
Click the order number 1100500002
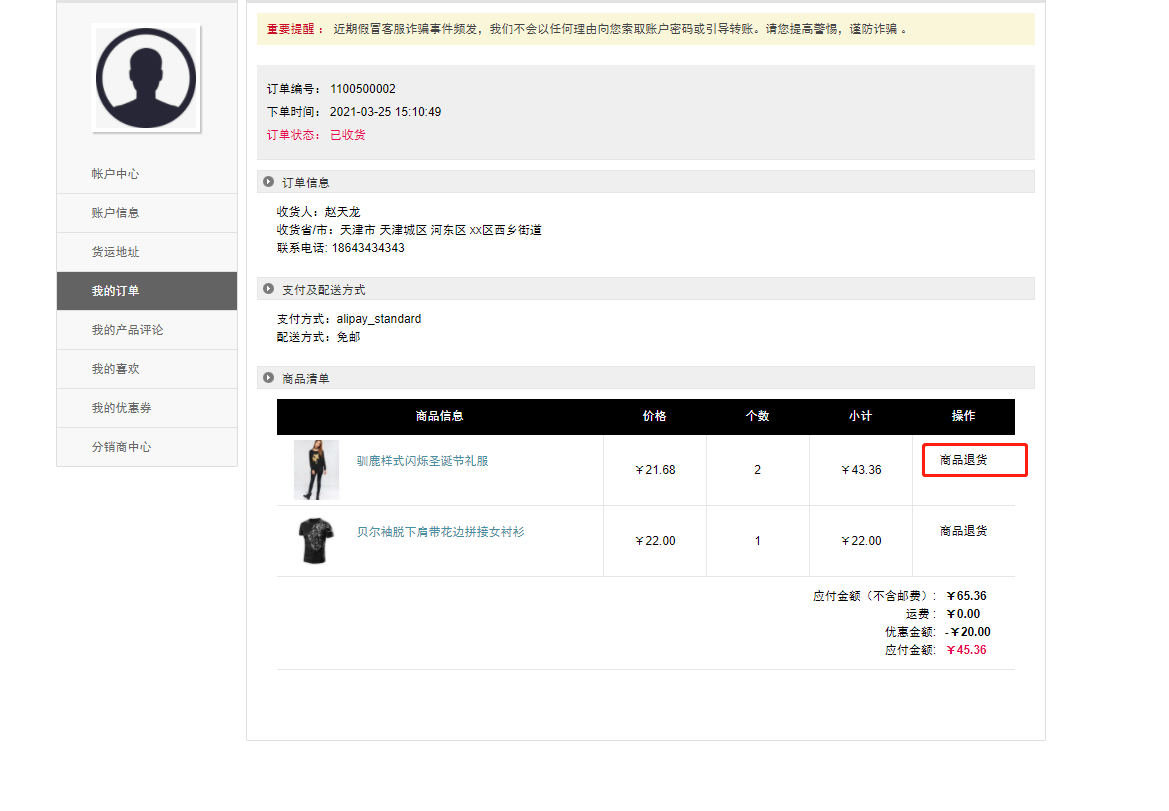click(363, 89)
